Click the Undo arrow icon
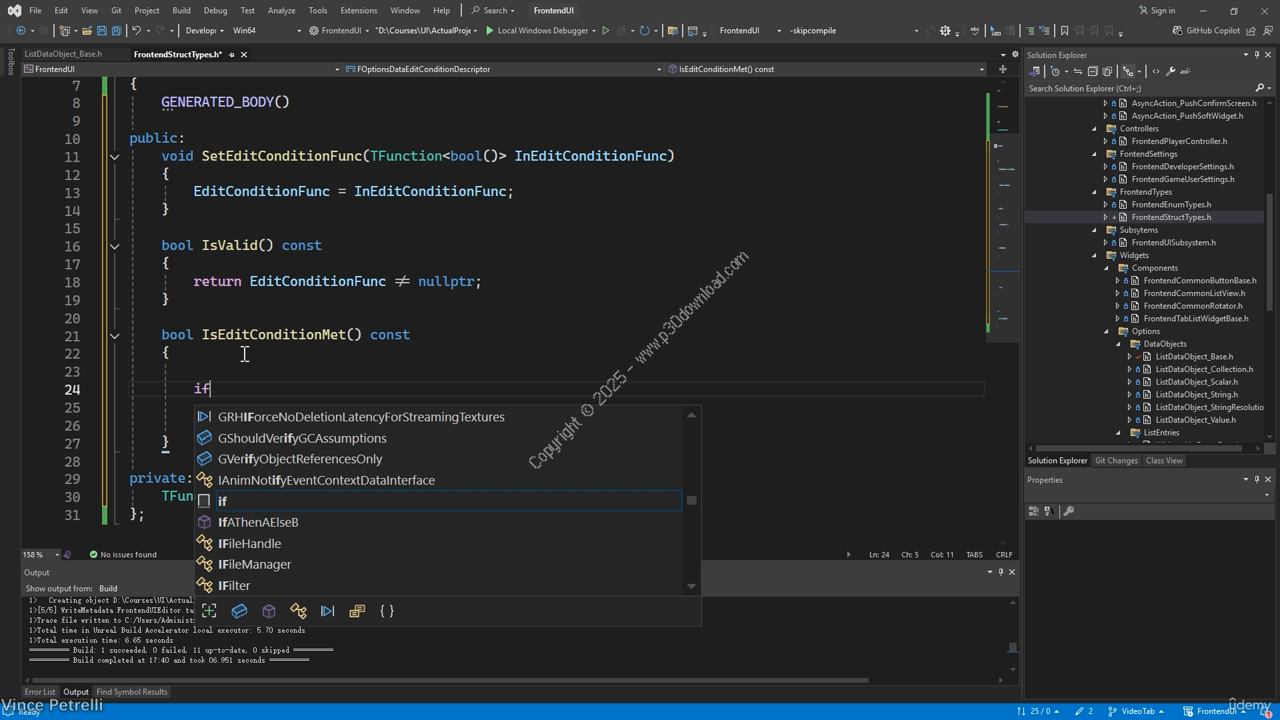This screenshot has height=720, width=1280. coord(137,31)
